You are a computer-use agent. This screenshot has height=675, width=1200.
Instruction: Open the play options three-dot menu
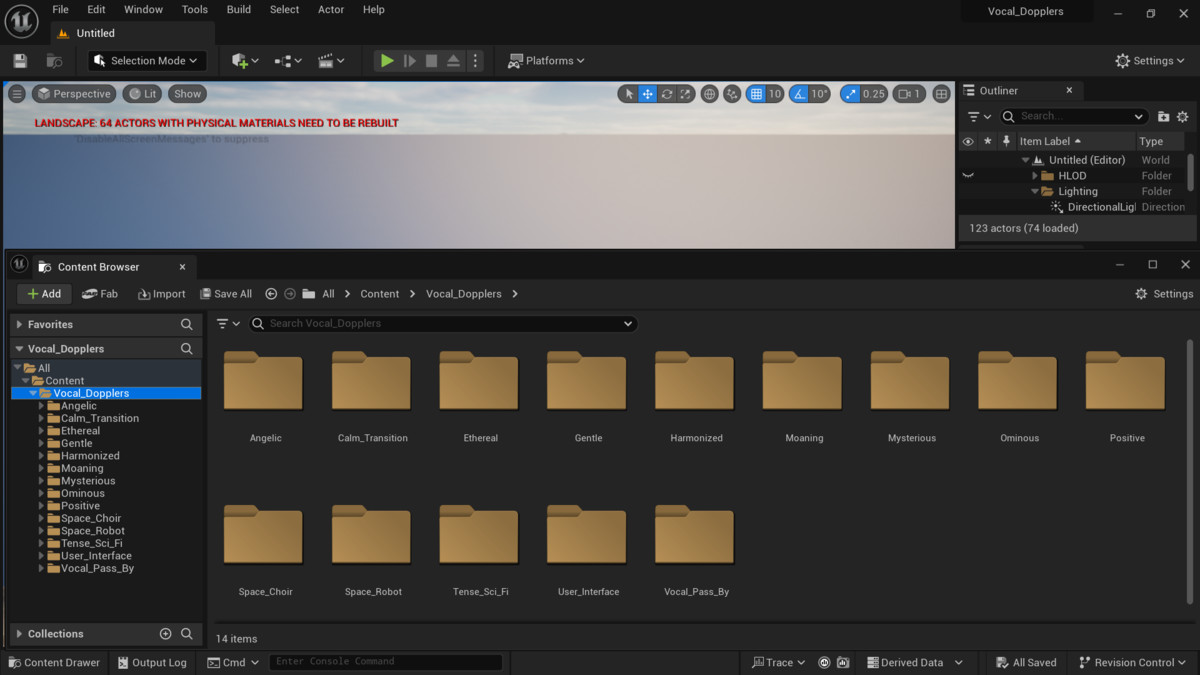(x=475, y=61)
